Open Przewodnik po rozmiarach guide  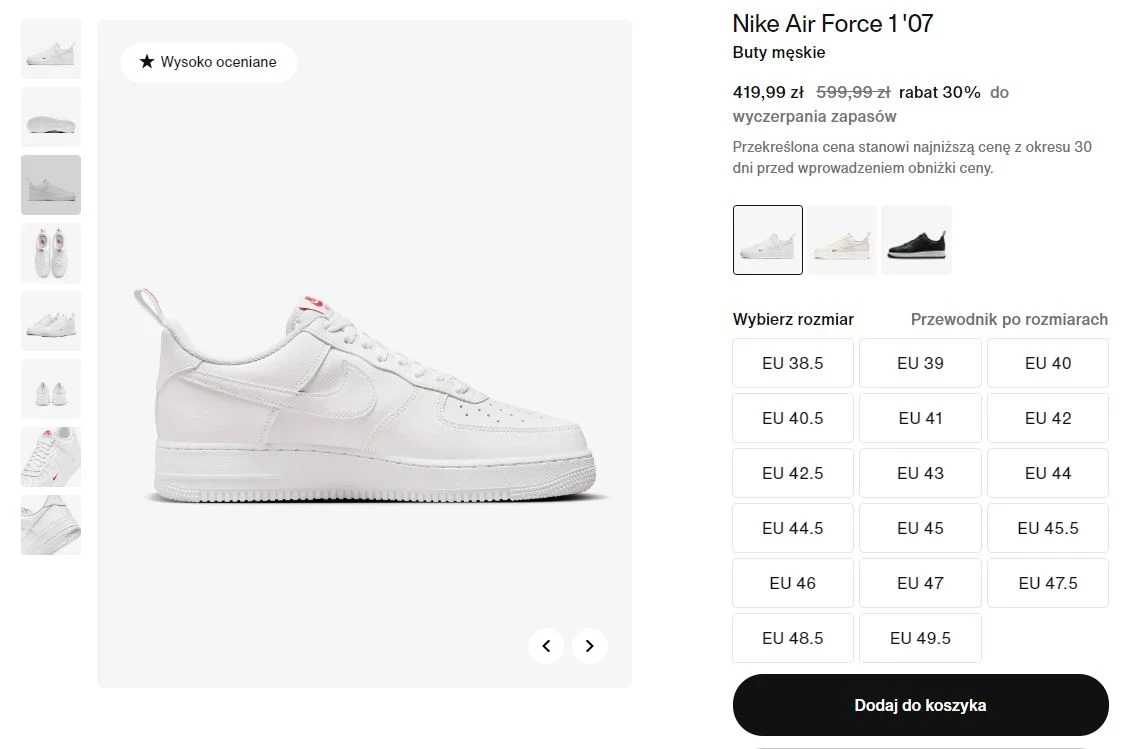click(x=1008, y=319)
